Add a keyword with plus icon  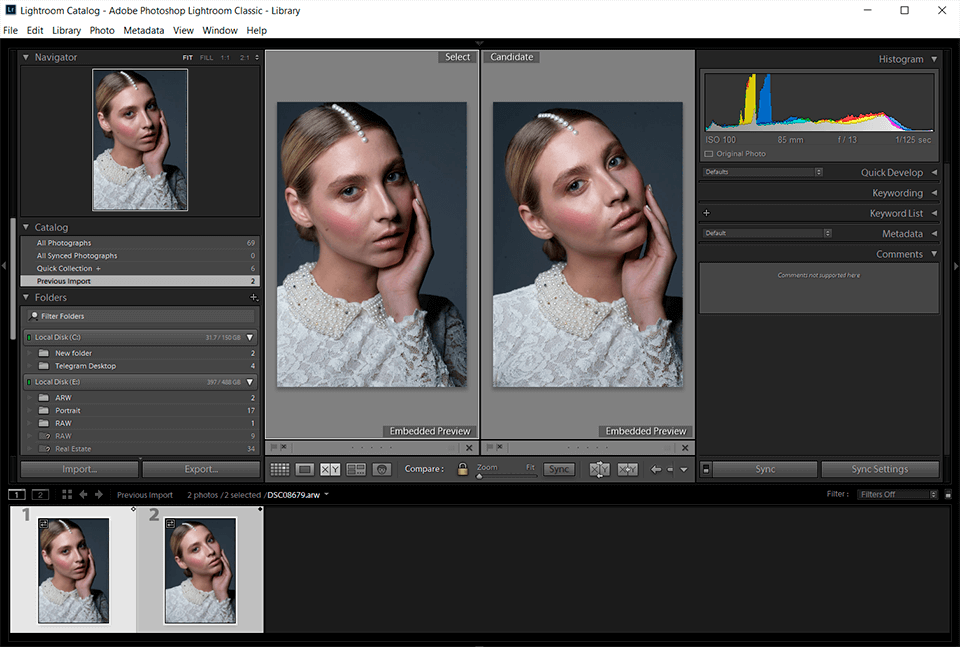(706, 213)
